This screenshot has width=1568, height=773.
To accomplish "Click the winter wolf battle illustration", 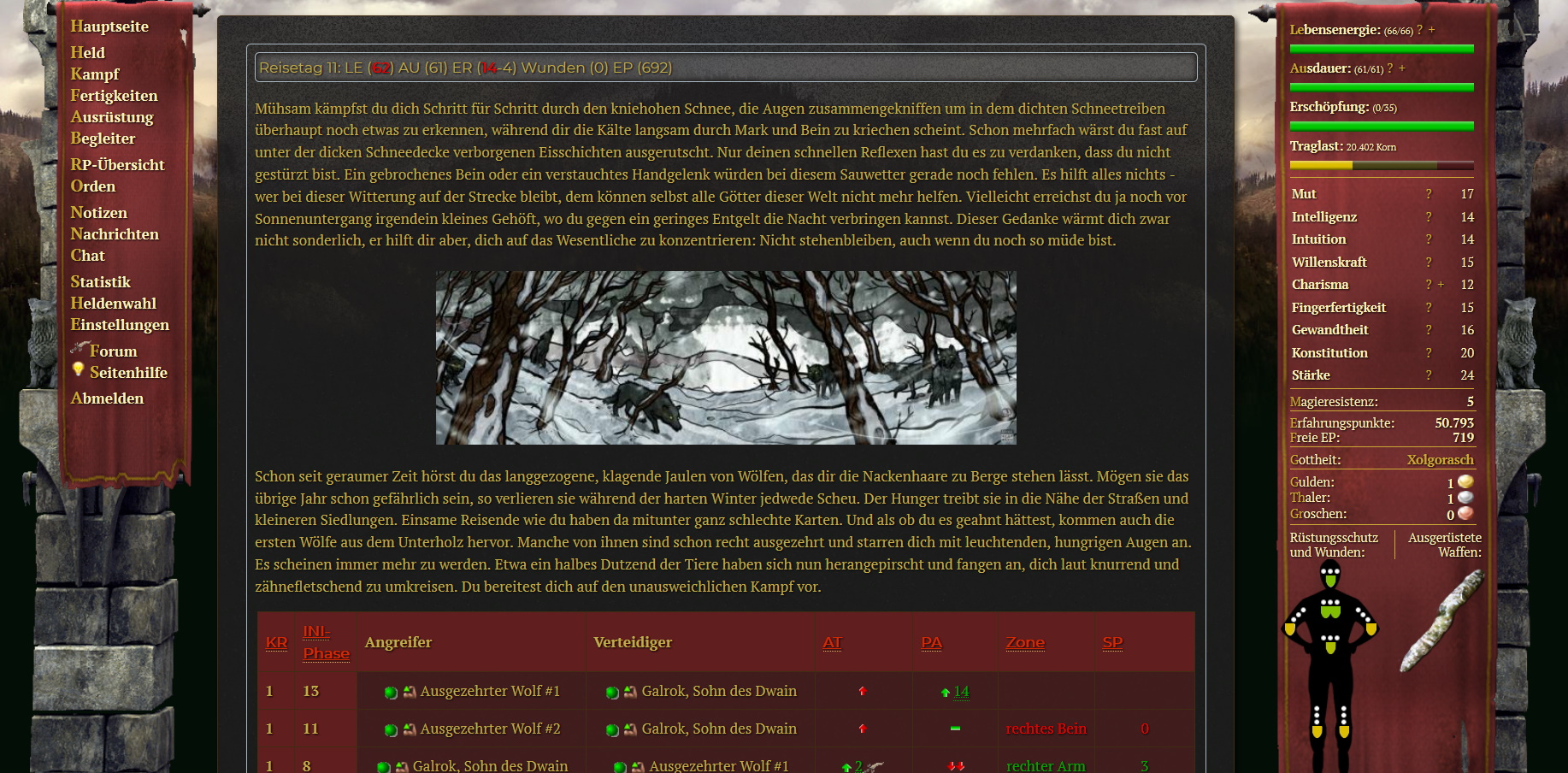I will (x=725, y=359).
